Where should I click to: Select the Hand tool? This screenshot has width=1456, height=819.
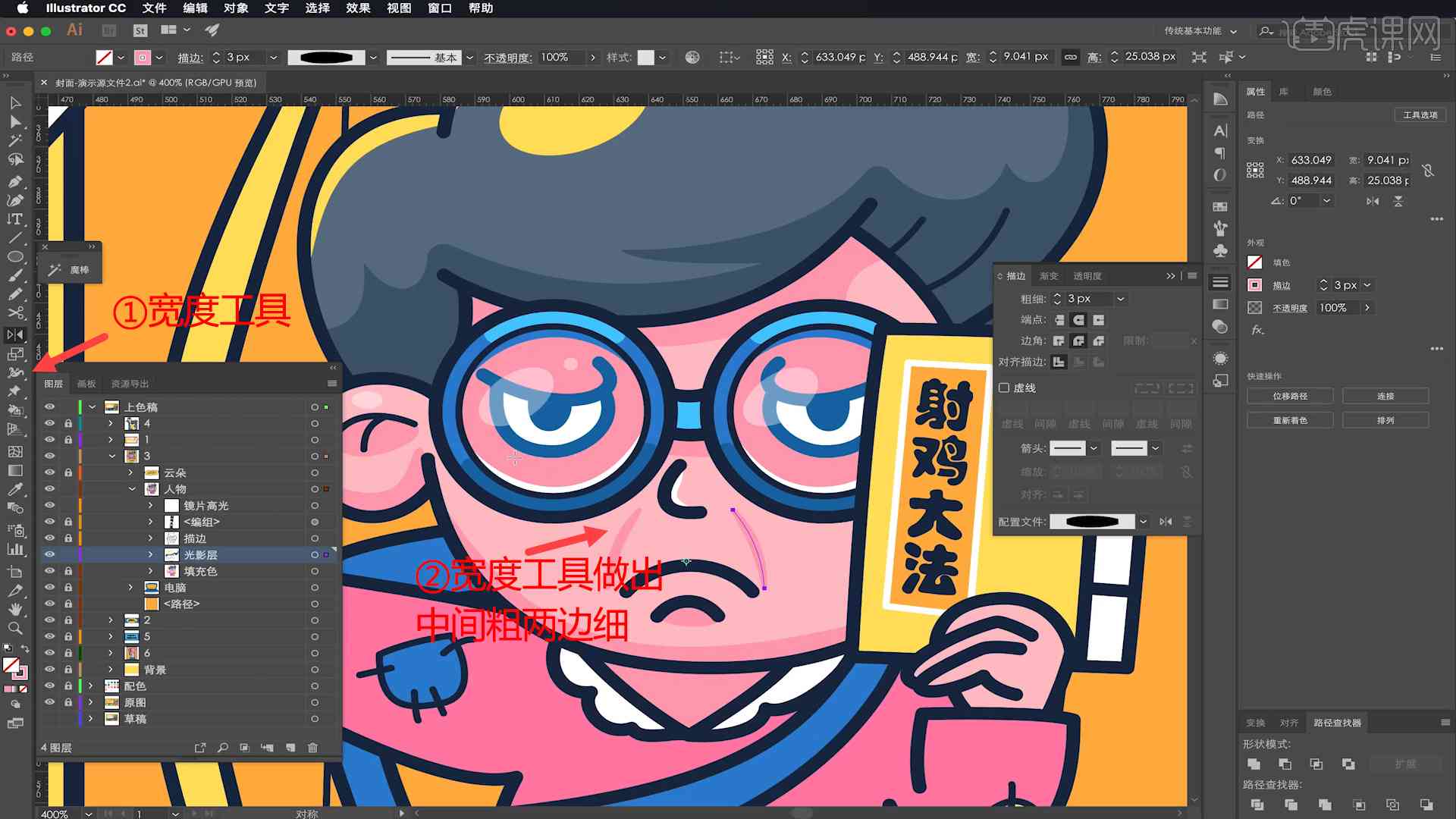(x=14, y=609)
